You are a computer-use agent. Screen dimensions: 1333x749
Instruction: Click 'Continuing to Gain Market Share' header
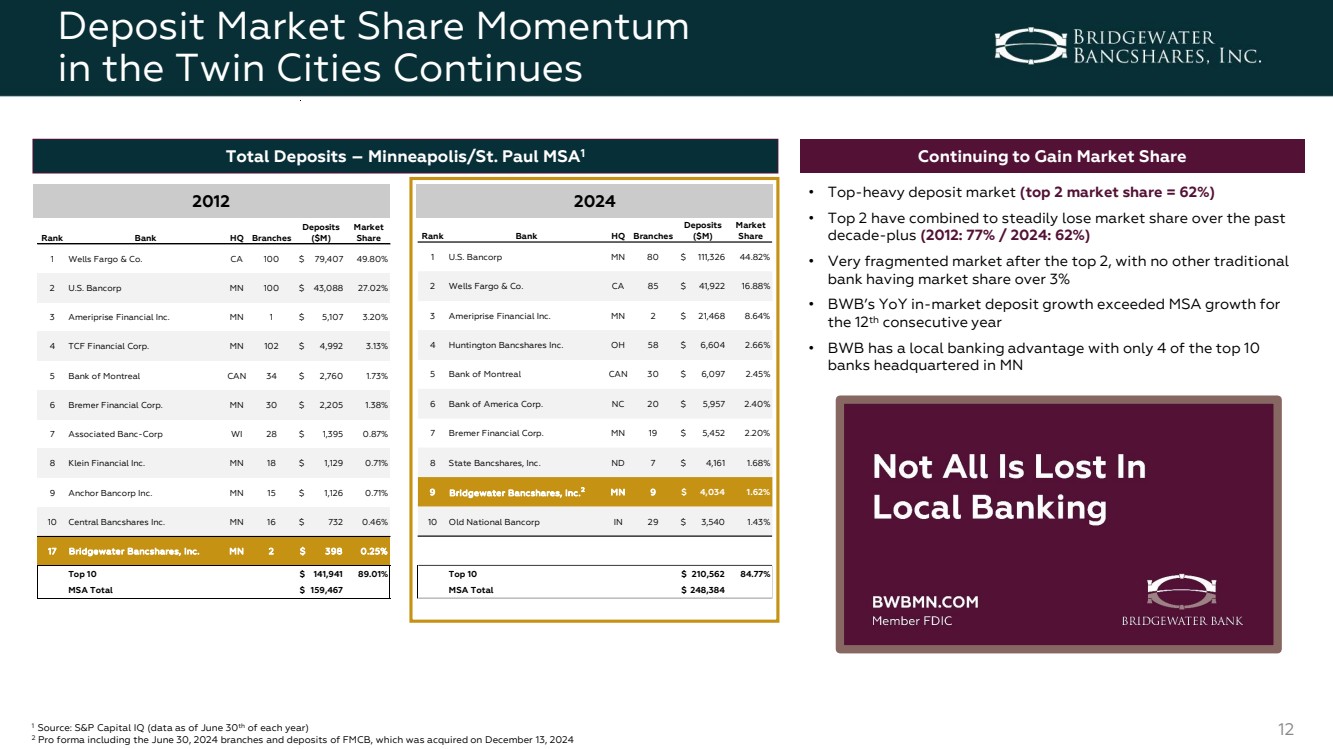tap(1053, 156)
